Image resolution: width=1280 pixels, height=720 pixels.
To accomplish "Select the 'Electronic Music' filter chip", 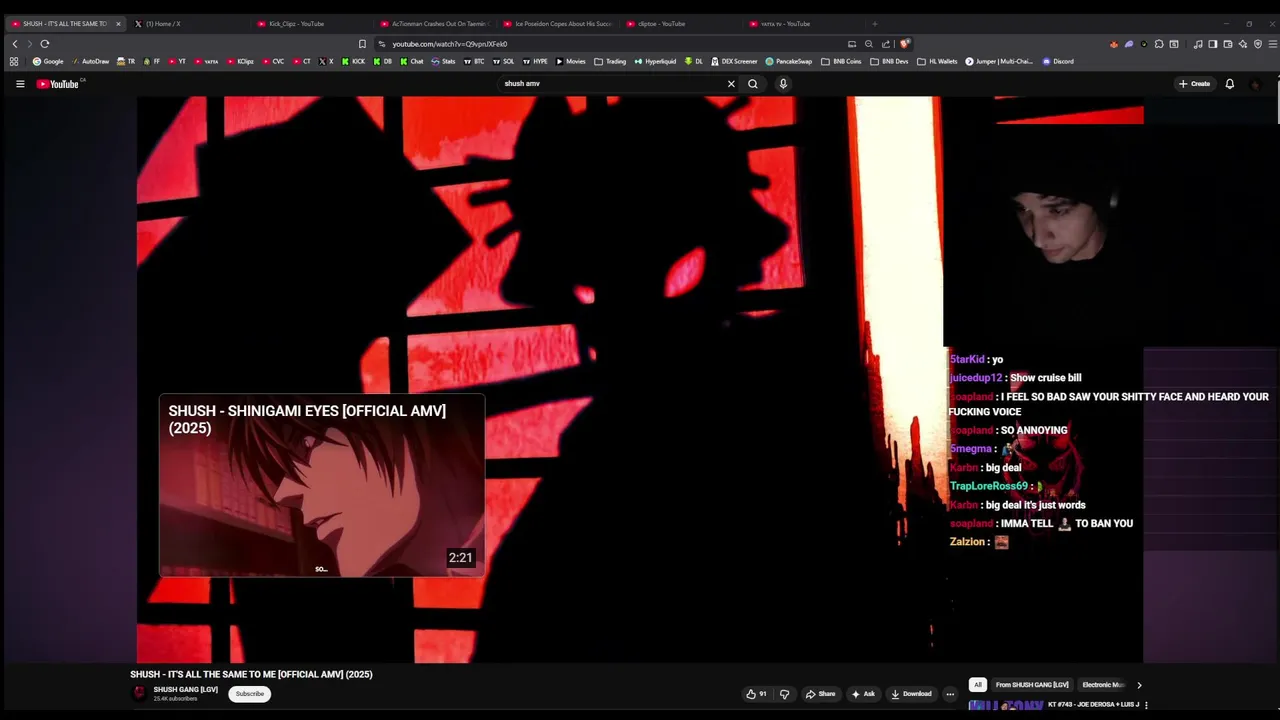I will (1104, 685).
